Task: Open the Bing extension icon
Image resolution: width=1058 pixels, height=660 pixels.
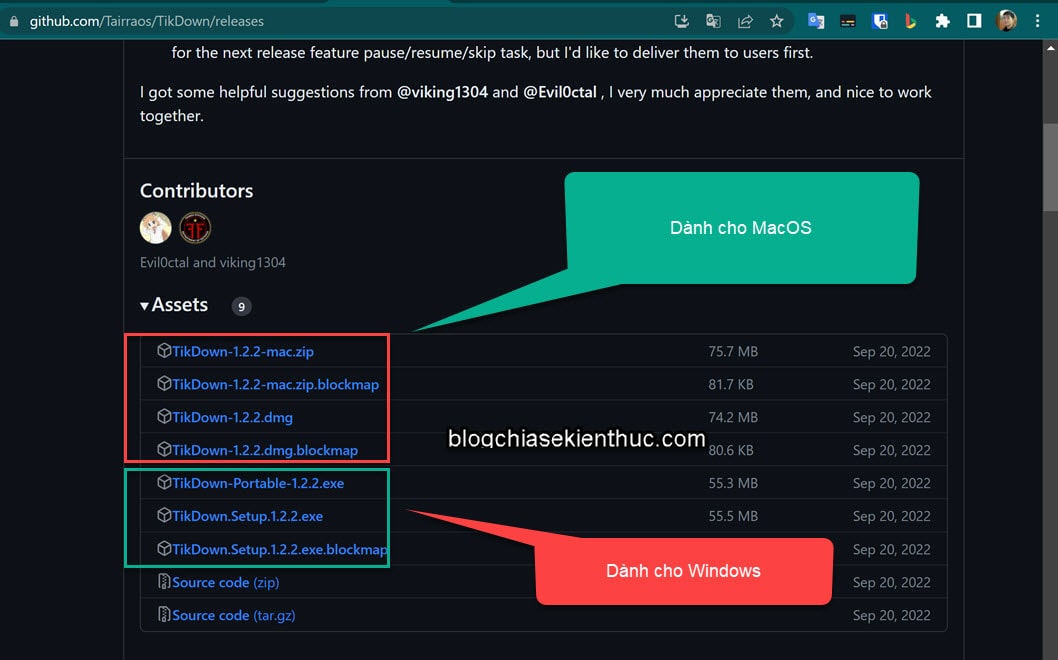Action: [910, 22]
